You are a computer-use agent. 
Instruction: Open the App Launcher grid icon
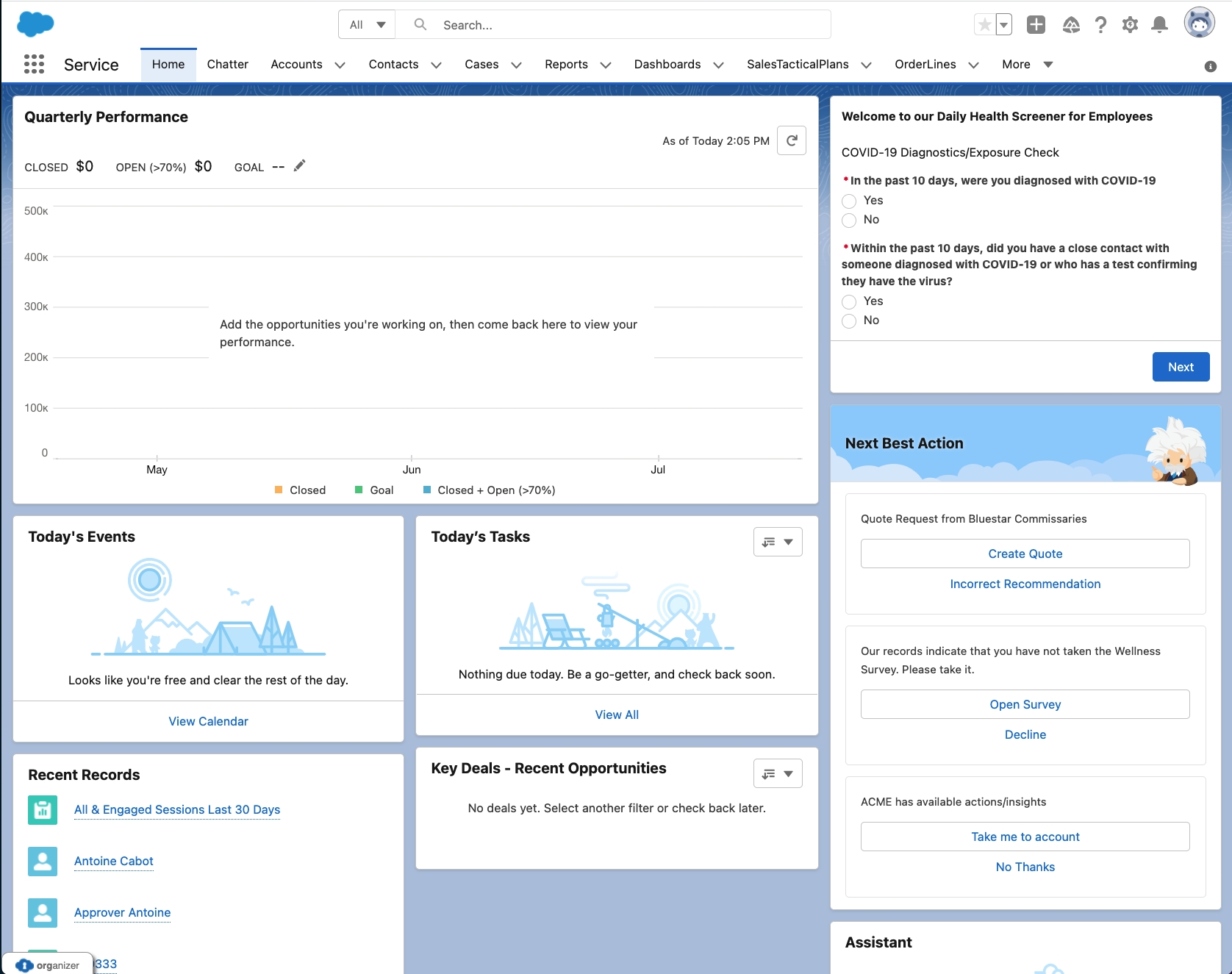coord(34,64)
